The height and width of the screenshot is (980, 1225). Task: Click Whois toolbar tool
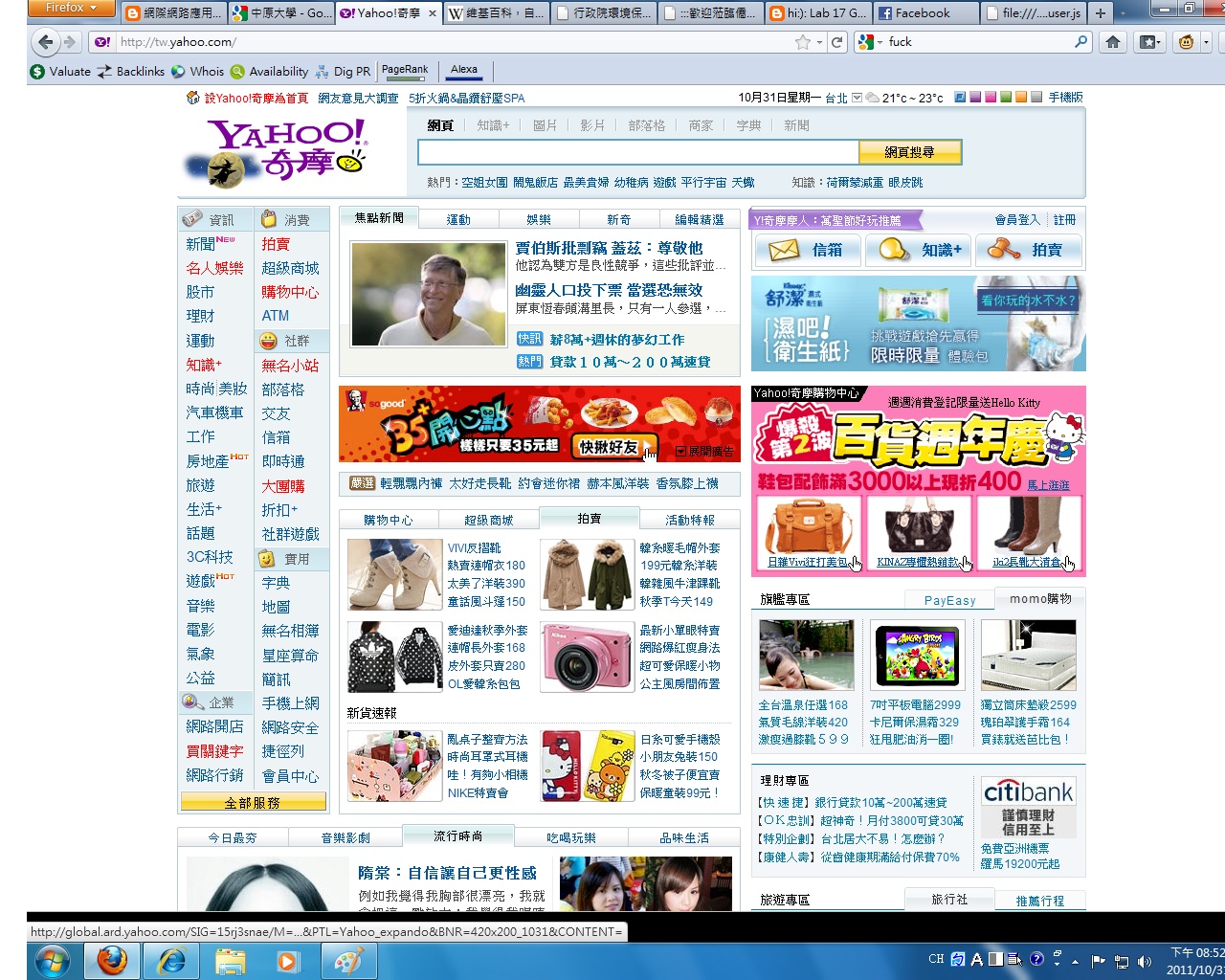pyautogui.click(x=197, y=72)
